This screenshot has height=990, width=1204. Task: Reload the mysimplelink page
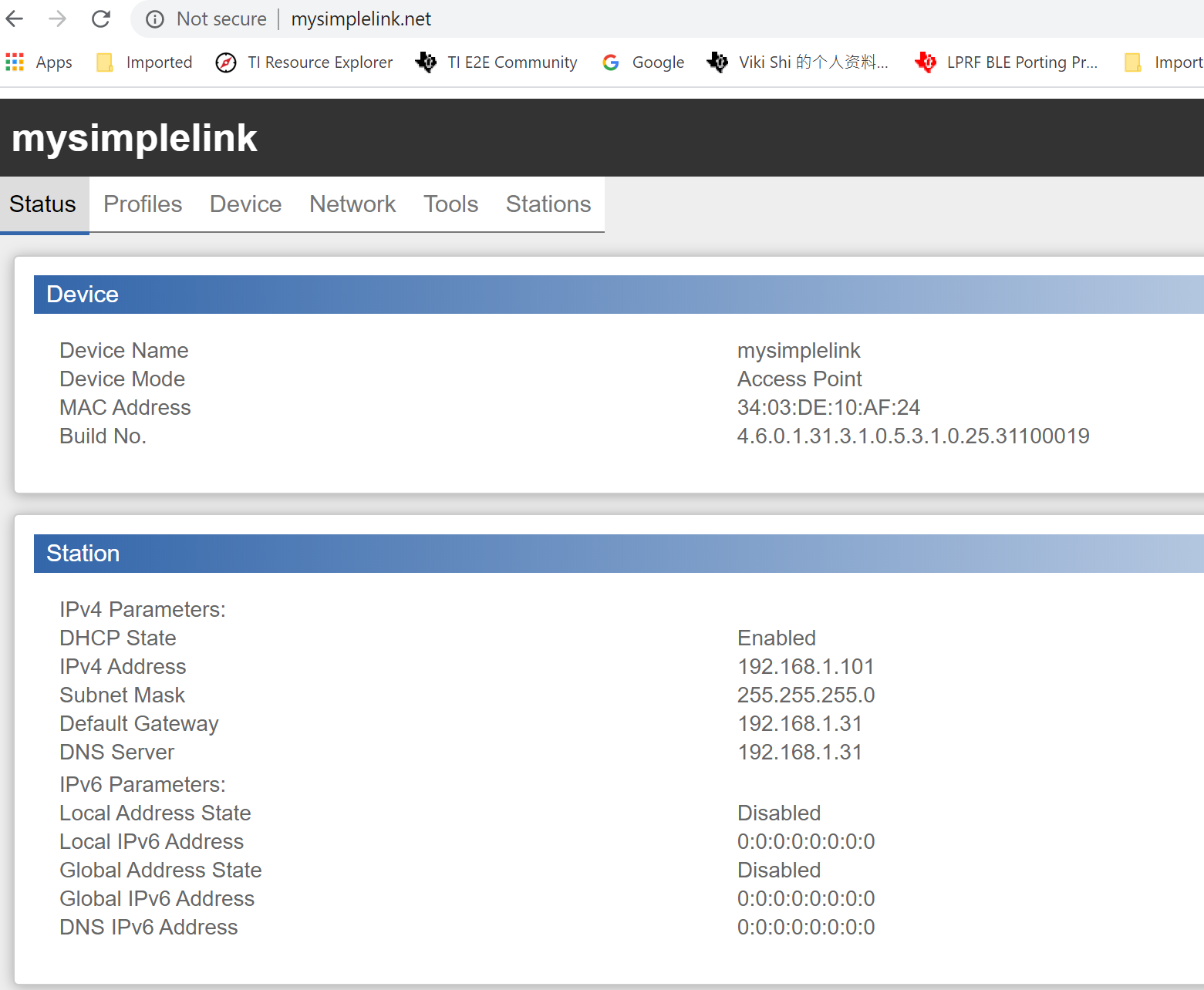pos(101,19)
